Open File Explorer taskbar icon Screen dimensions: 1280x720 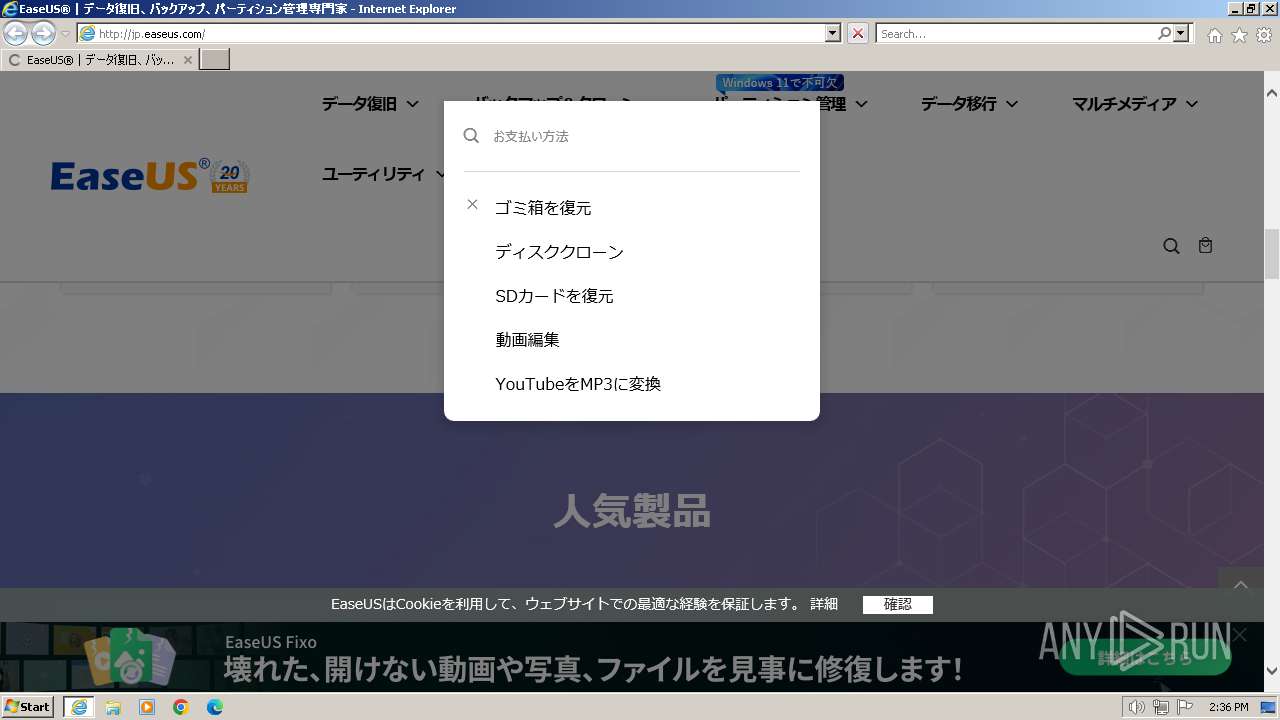coord(113,707)
